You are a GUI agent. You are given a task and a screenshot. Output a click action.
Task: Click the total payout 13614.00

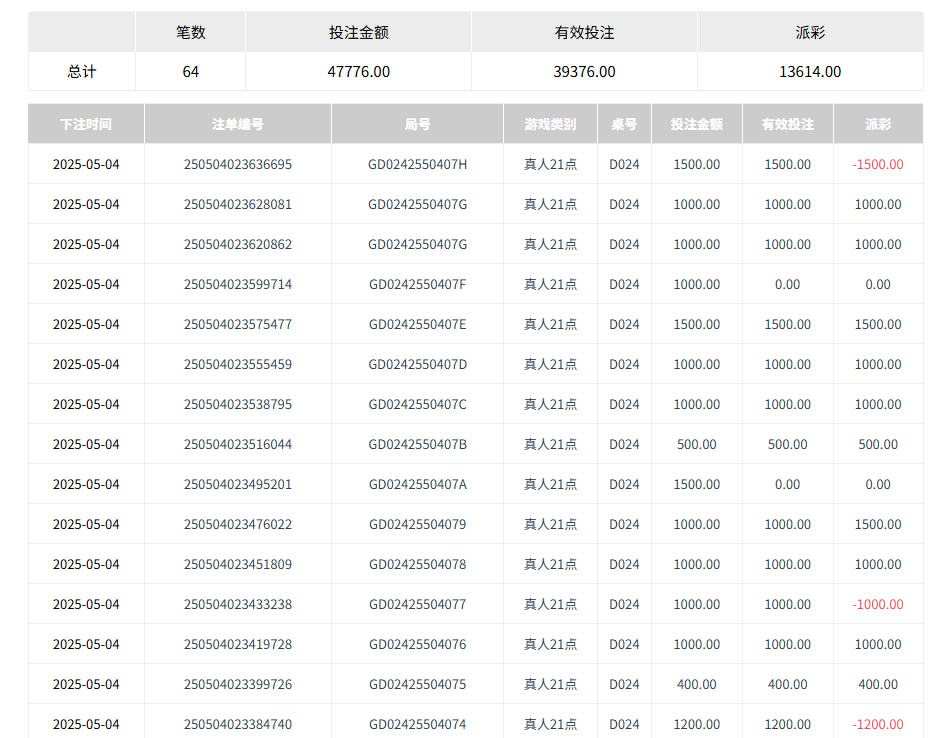(x=810, y=72)
